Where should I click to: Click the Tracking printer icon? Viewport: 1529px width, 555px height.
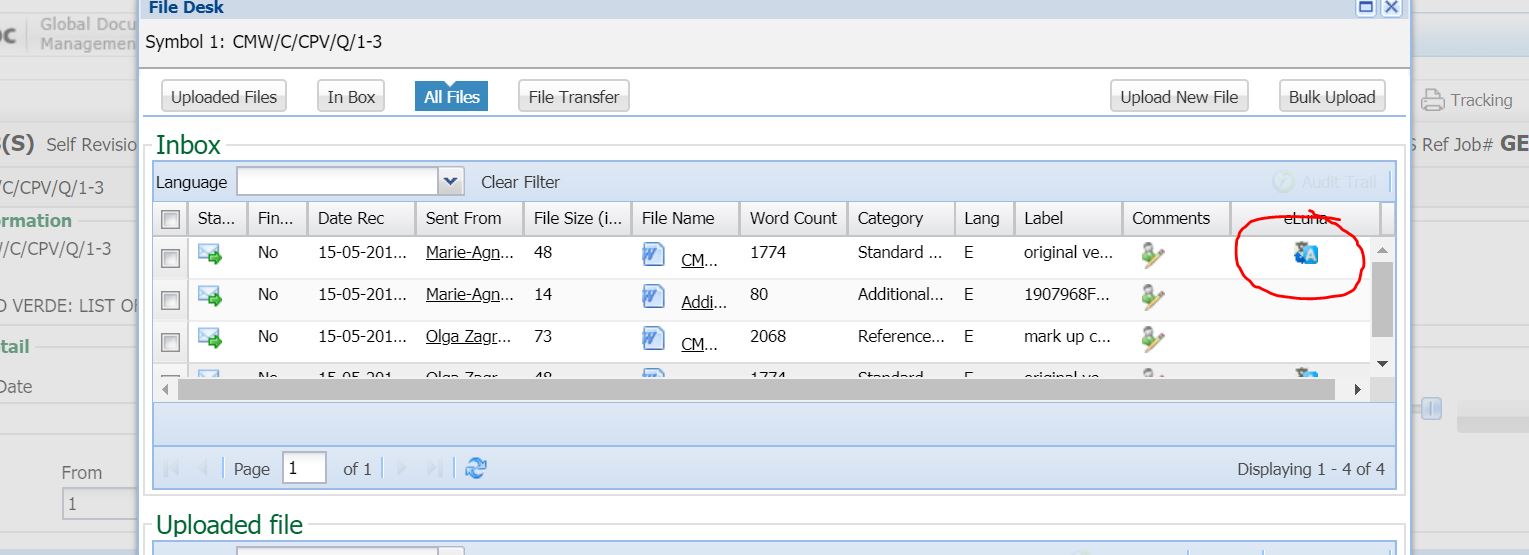1433,100
